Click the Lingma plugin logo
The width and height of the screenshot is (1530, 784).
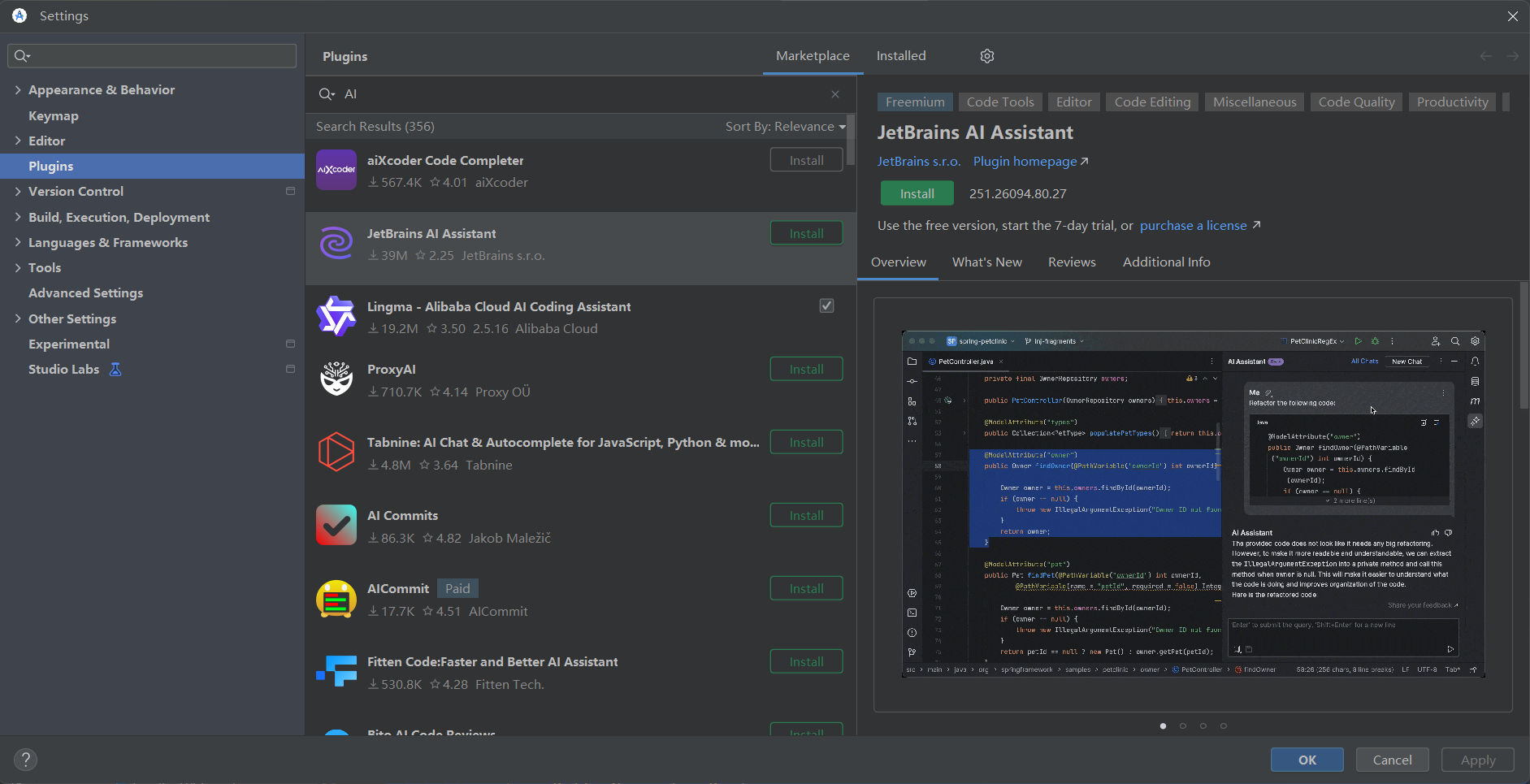click(x=336, y=316)
